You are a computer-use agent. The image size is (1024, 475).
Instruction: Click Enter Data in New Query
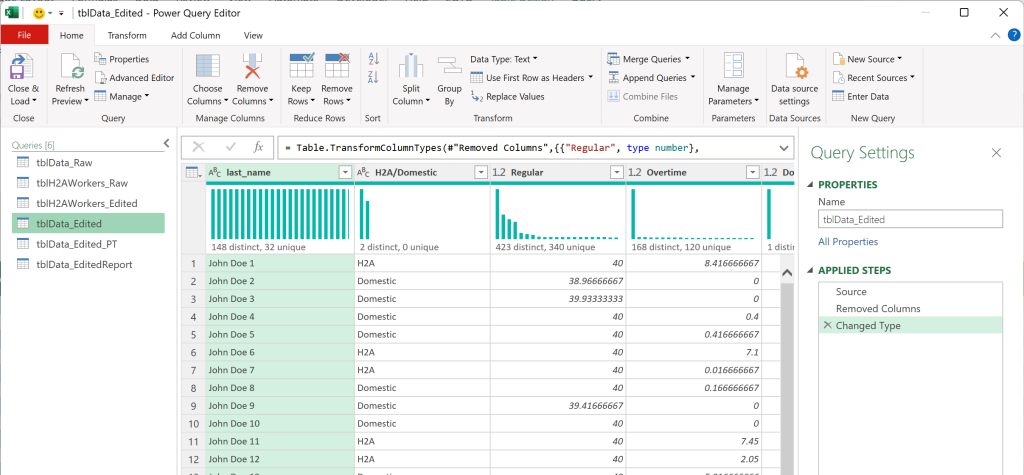pos(860,97)
